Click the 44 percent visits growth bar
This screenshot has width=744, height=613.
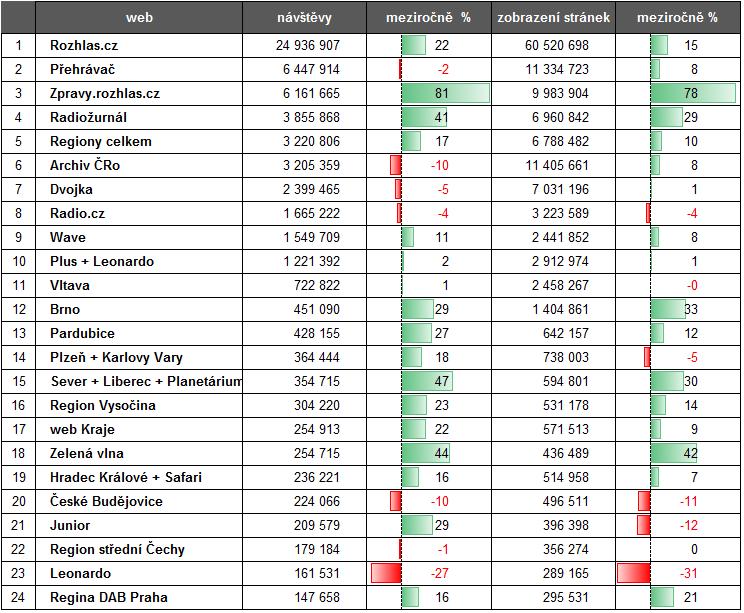[426, 454]
